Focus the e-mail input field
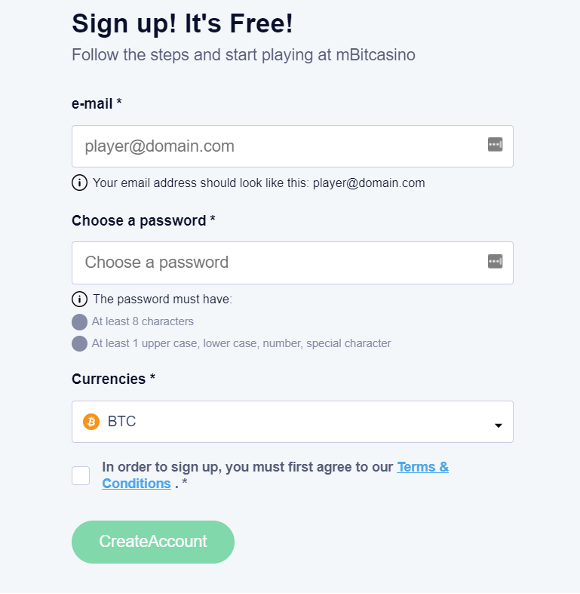 coord(292,146)
